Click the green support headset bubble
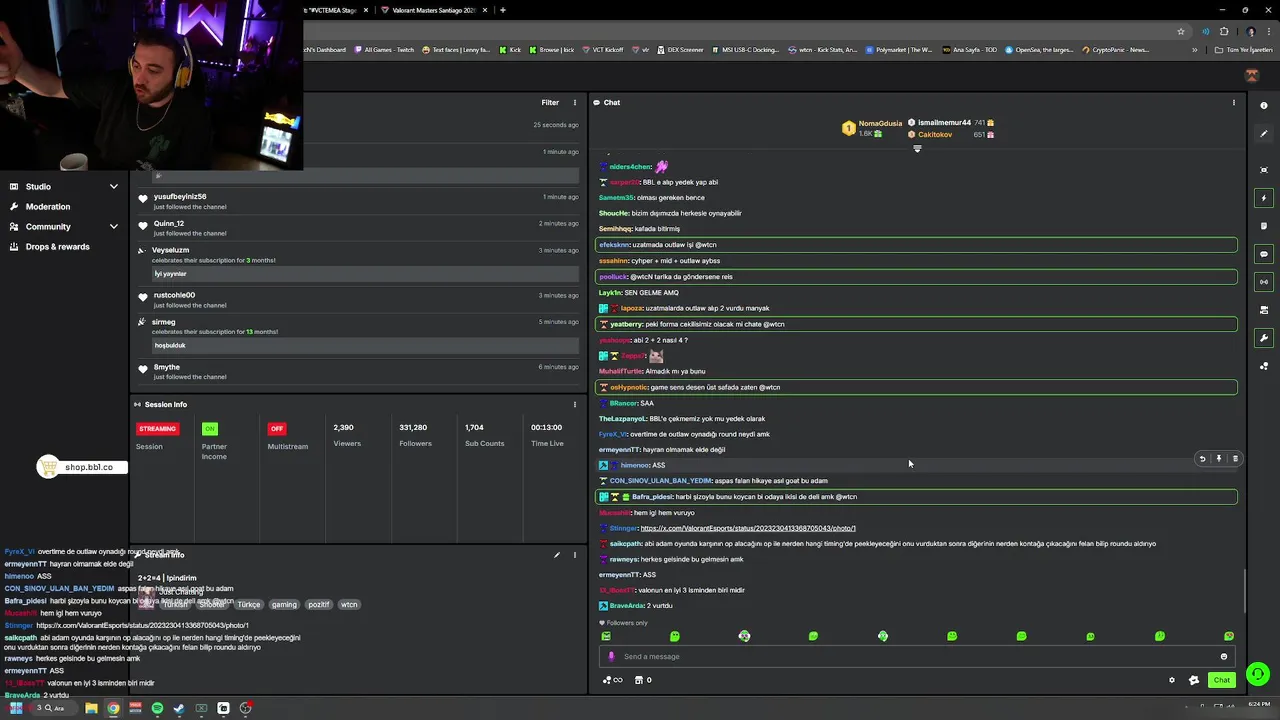The width and height of the screenshot is (1280, 720). click(x=1258, y=674)
